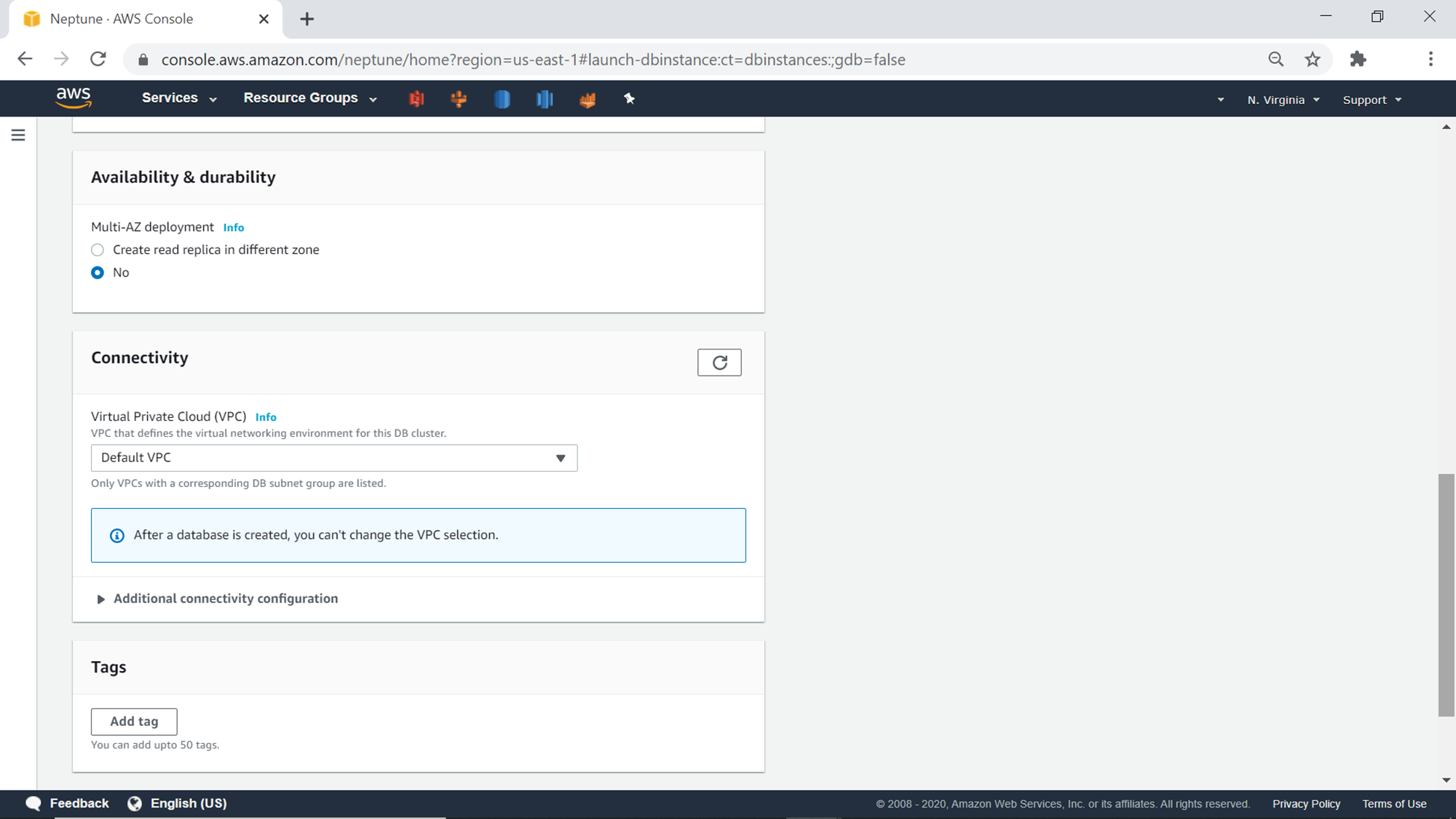Expand Additional connectivity configuration
1456x819 pixels.
pyautogui.click(x=218, y=598)
